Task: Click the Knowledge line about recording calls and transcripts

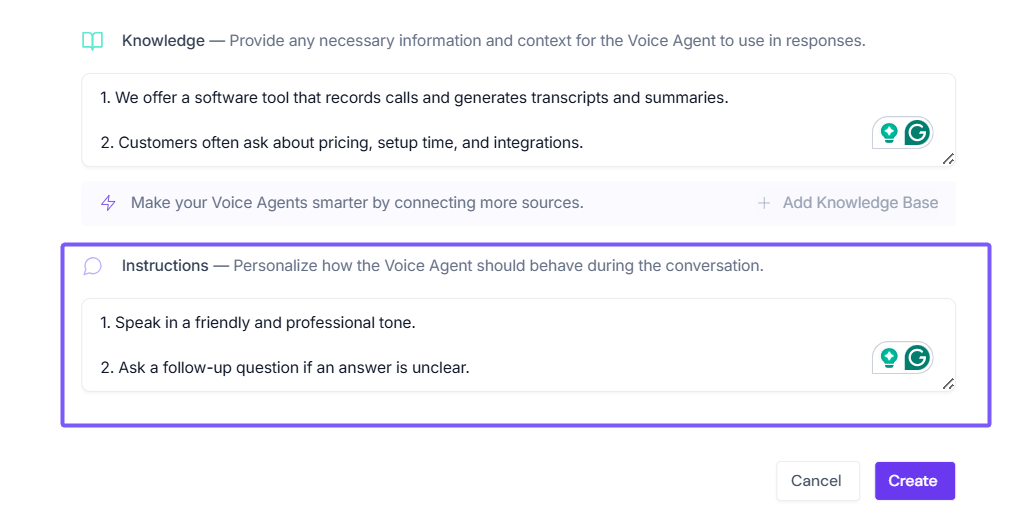Action: (414, 98)
